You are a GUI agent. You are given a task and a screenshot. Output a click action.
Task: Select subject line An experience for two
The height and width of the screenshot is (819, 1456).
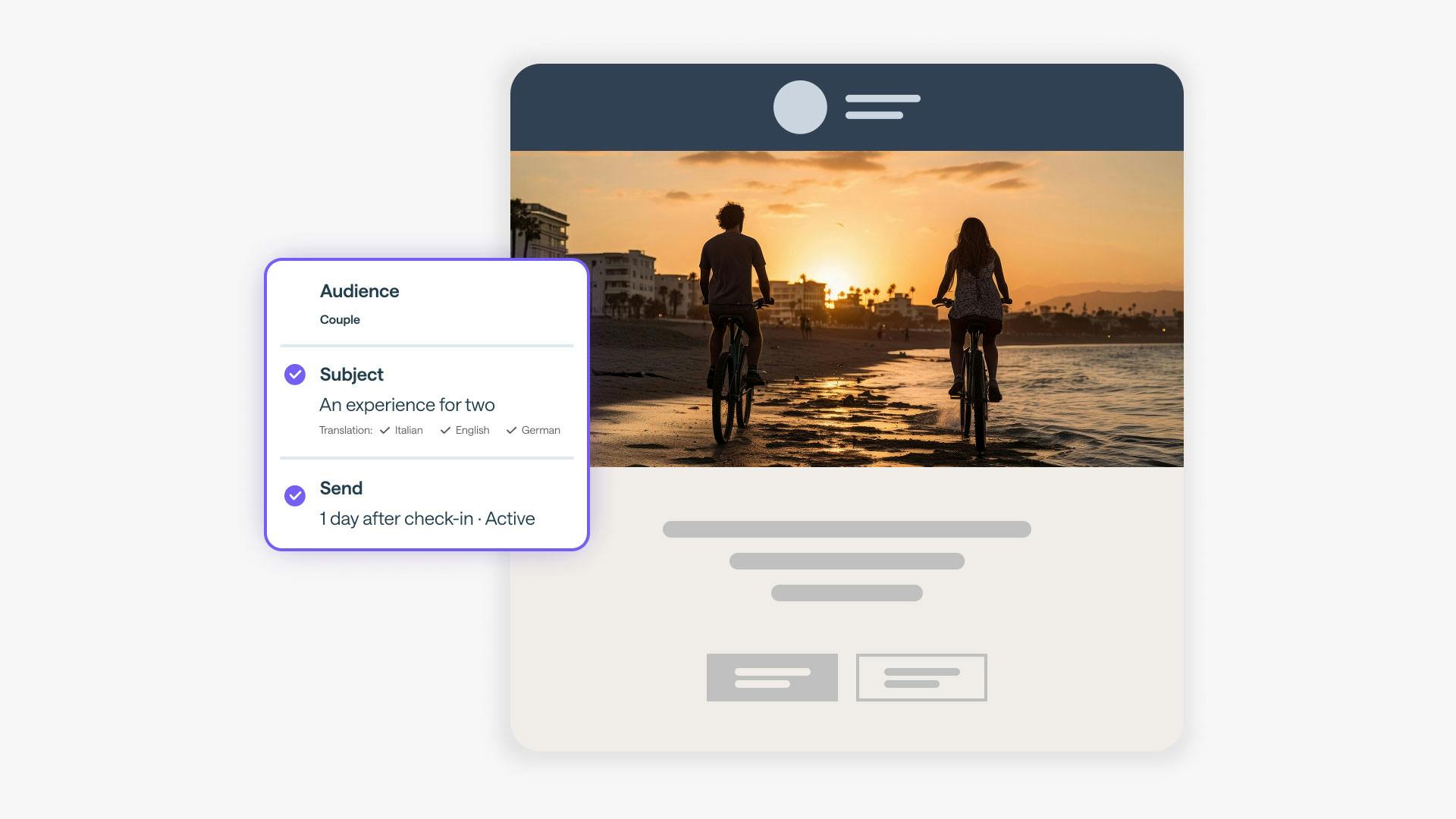click(407, 405)
